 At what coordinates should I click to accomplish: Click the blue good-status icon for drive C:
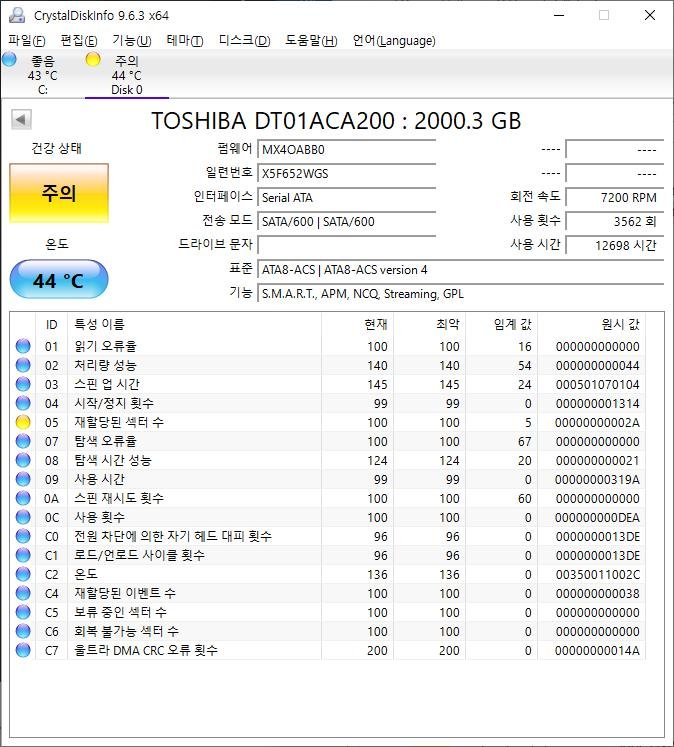pos(9,60)
